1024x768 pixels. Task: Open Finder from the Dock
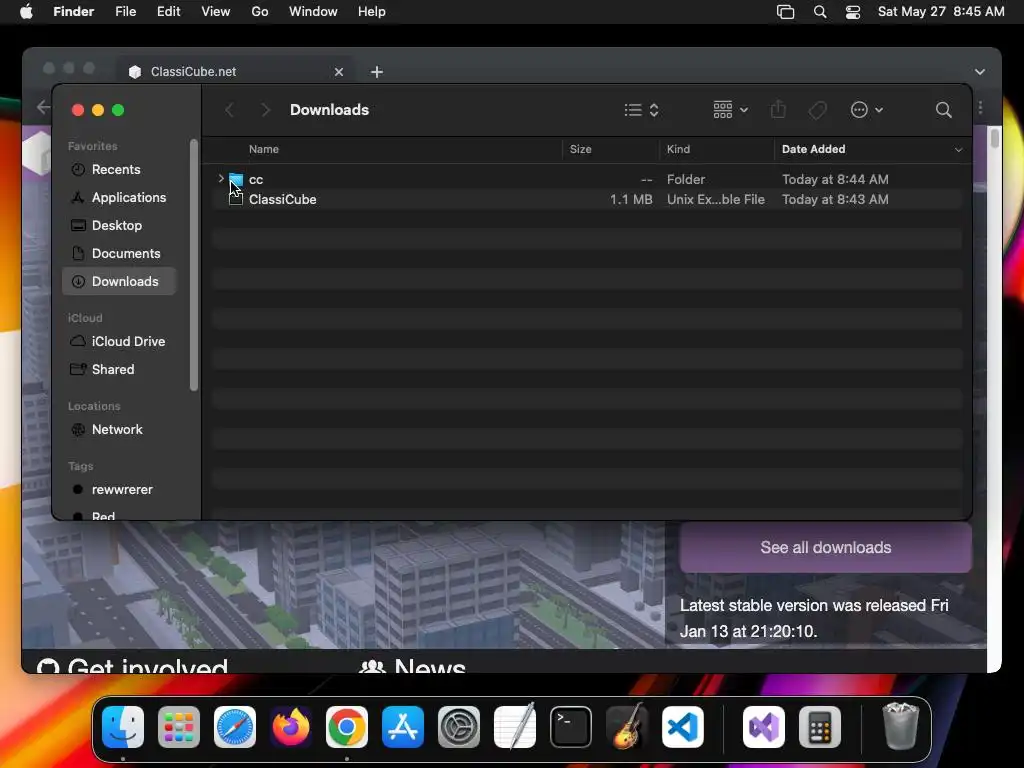pos(123,727)
